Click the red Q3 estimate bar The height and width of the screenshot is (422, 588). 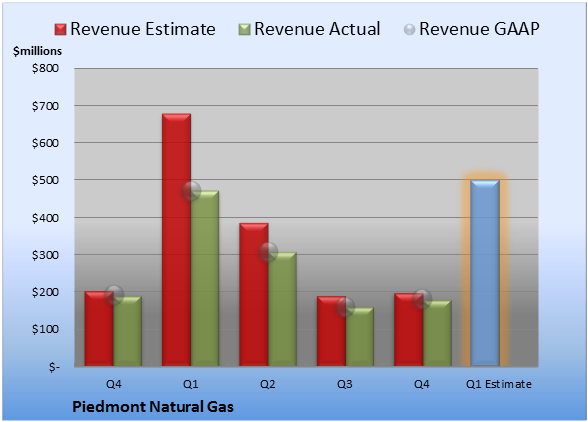pyautogui.click(x=332, y=331)
